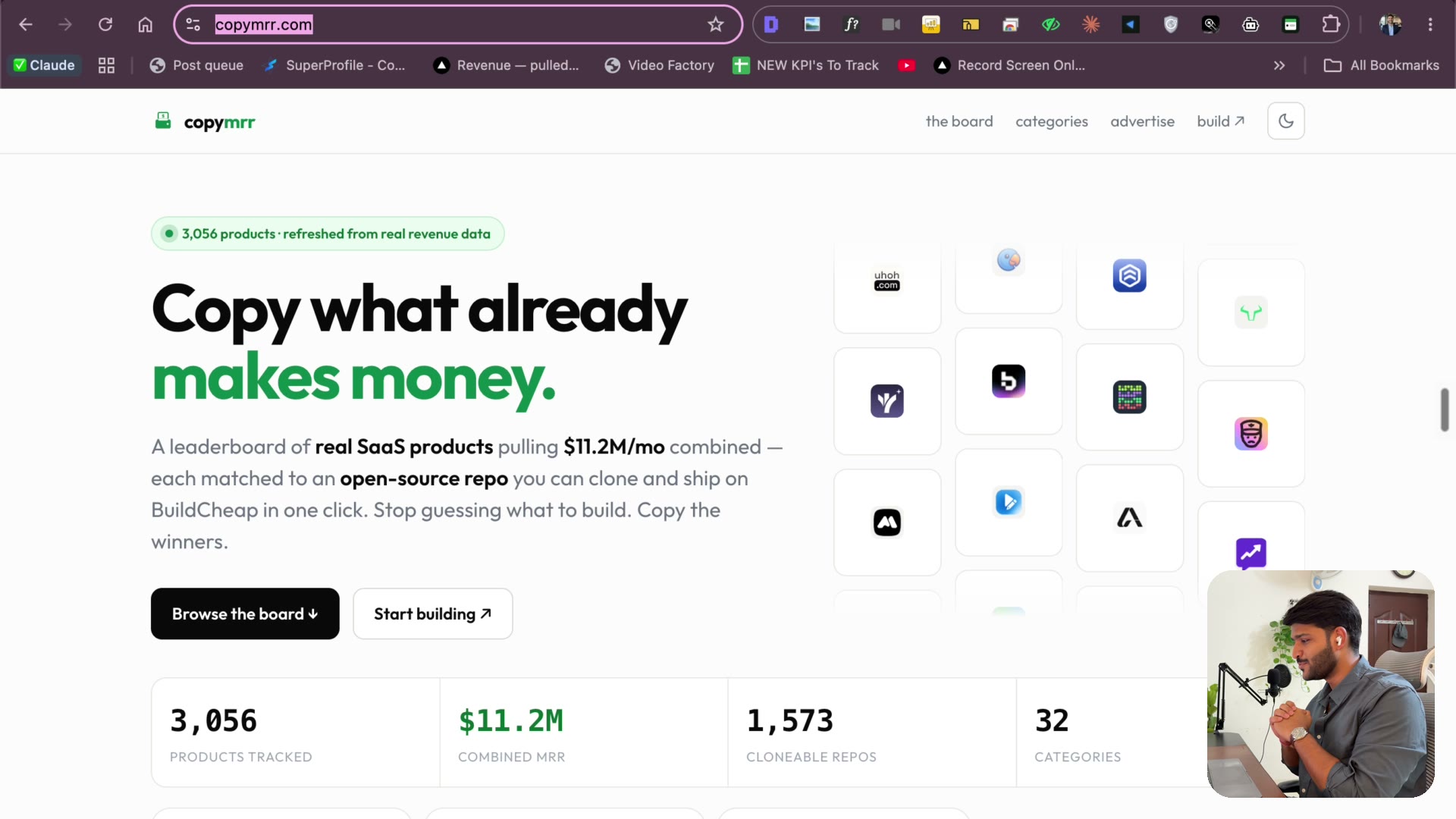The width and height of the screenshot is (1456, 819).
Task: Open the NEW KPI's To Track bookmark
Action: pyautogui.click(x=805, y=65)
